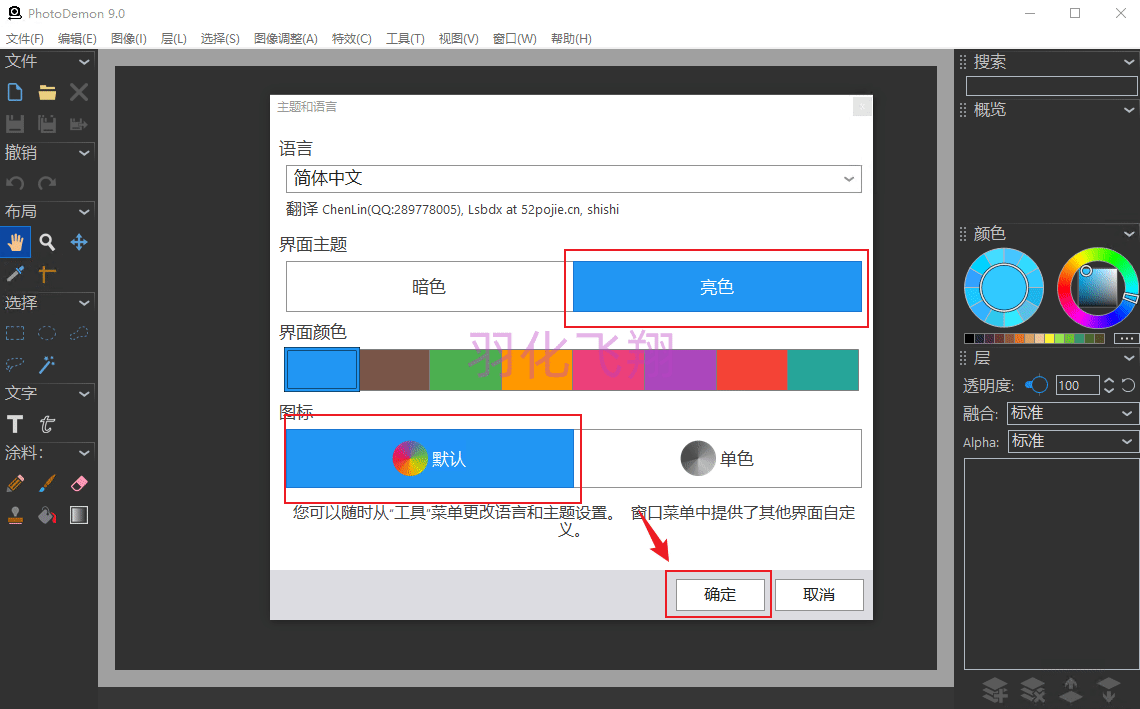Select the Zoom magnifier tool
The width and height of the screenshot is (1140, 709).
pyautogui.click(x=47, y=242)
